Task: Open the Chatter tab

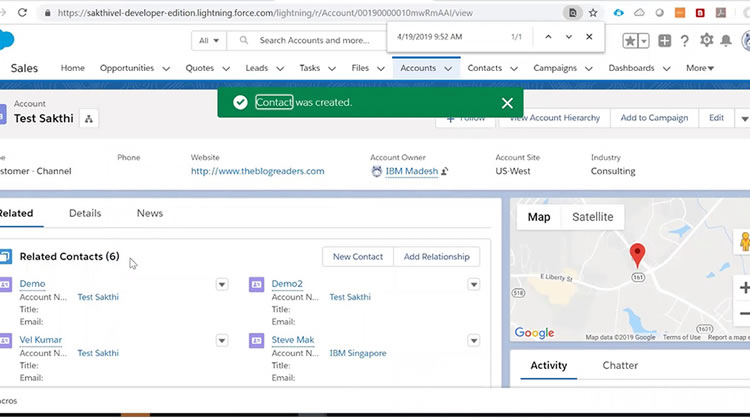Action: (620, 365)
